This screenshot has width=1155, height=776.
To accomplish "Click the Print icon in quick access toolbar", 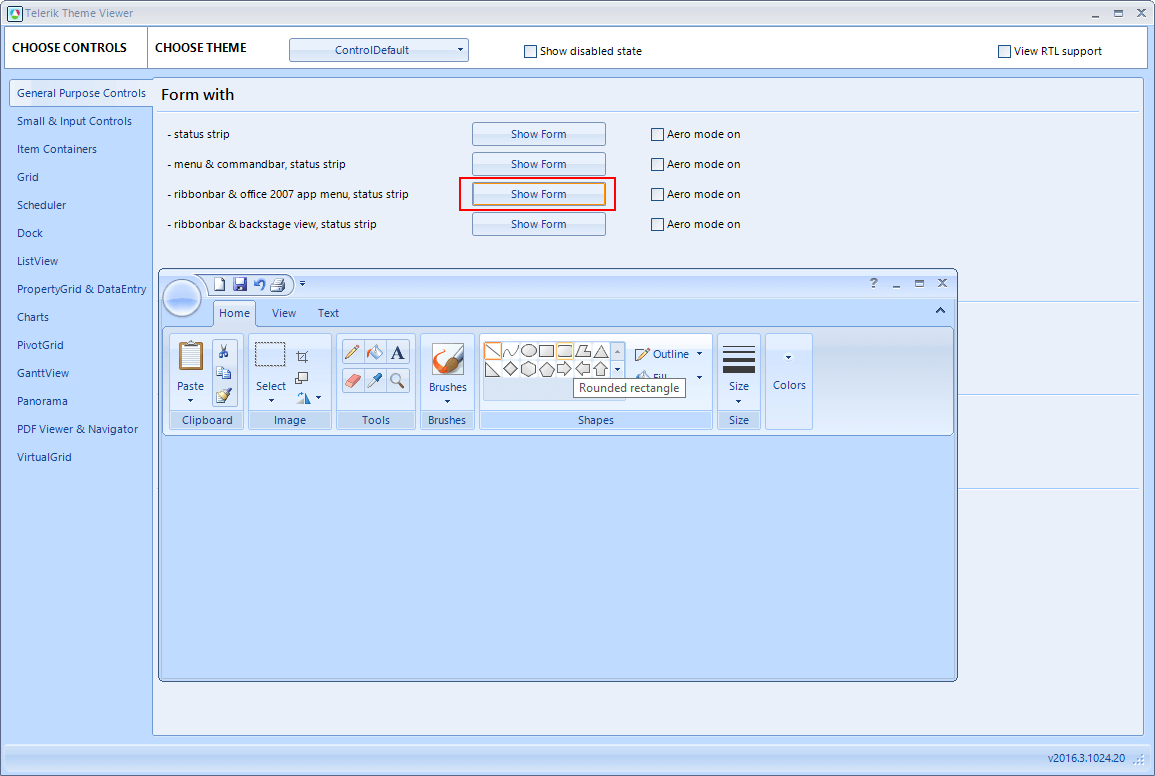I will point(278,284).
